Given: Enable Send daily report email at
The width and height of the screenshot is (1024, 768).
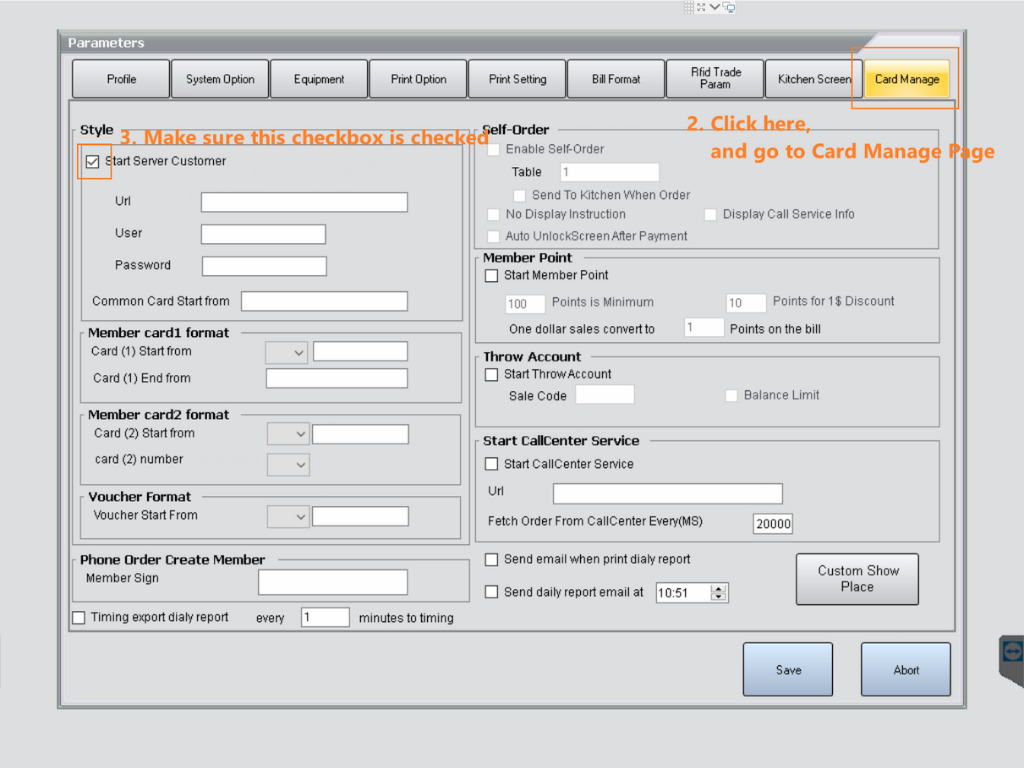Looking at the screenshot, I should pos(491,592).
